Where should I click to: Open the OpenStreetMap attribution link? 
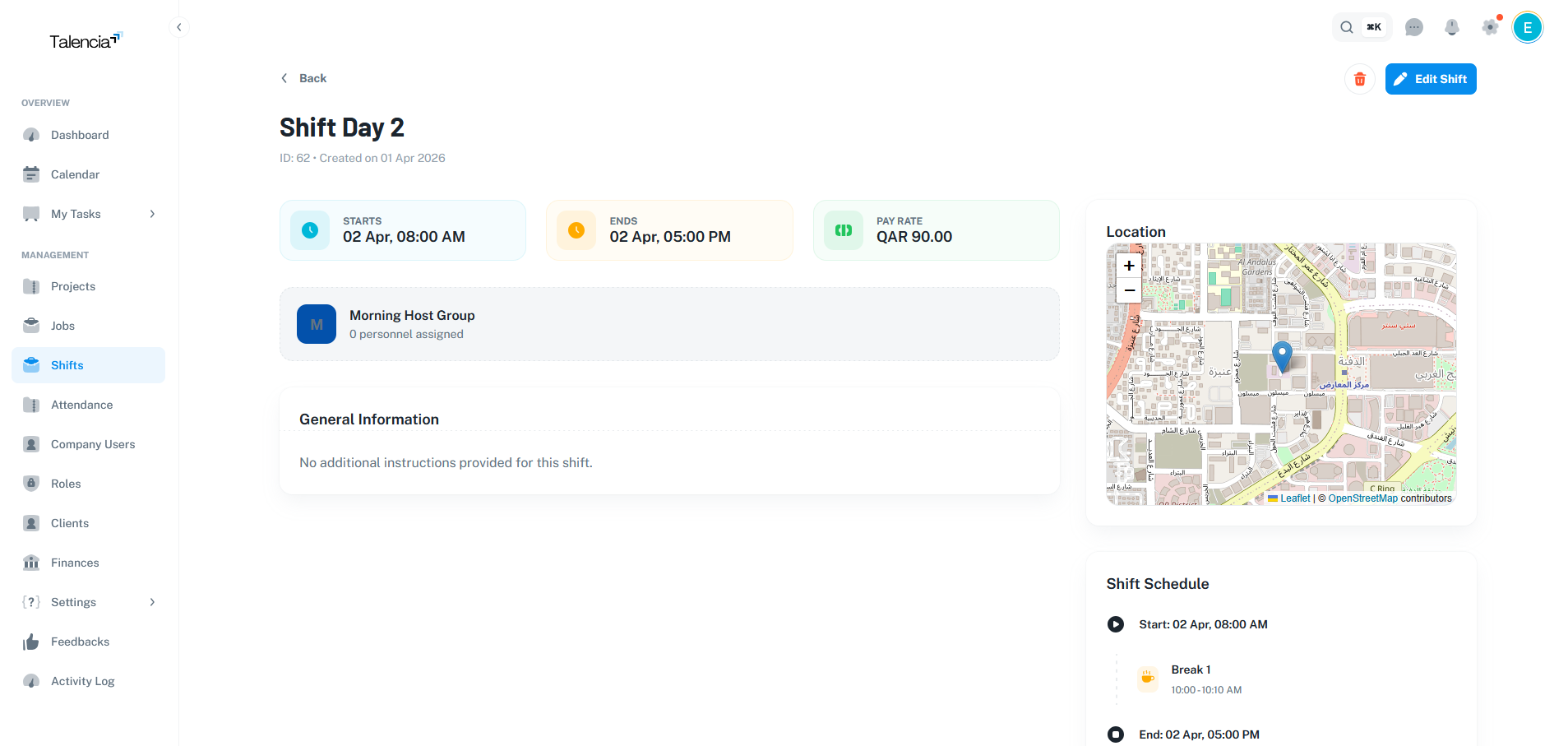[x=1362, y=498]
